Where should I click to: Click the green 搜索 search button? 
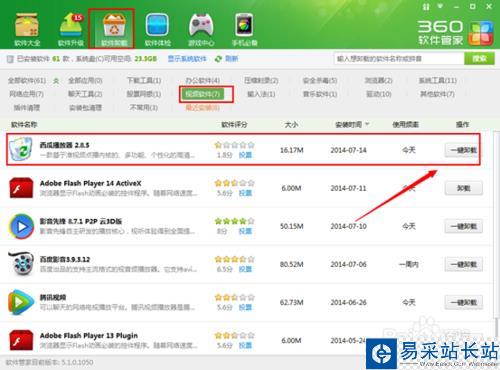[x=479, y=59]
